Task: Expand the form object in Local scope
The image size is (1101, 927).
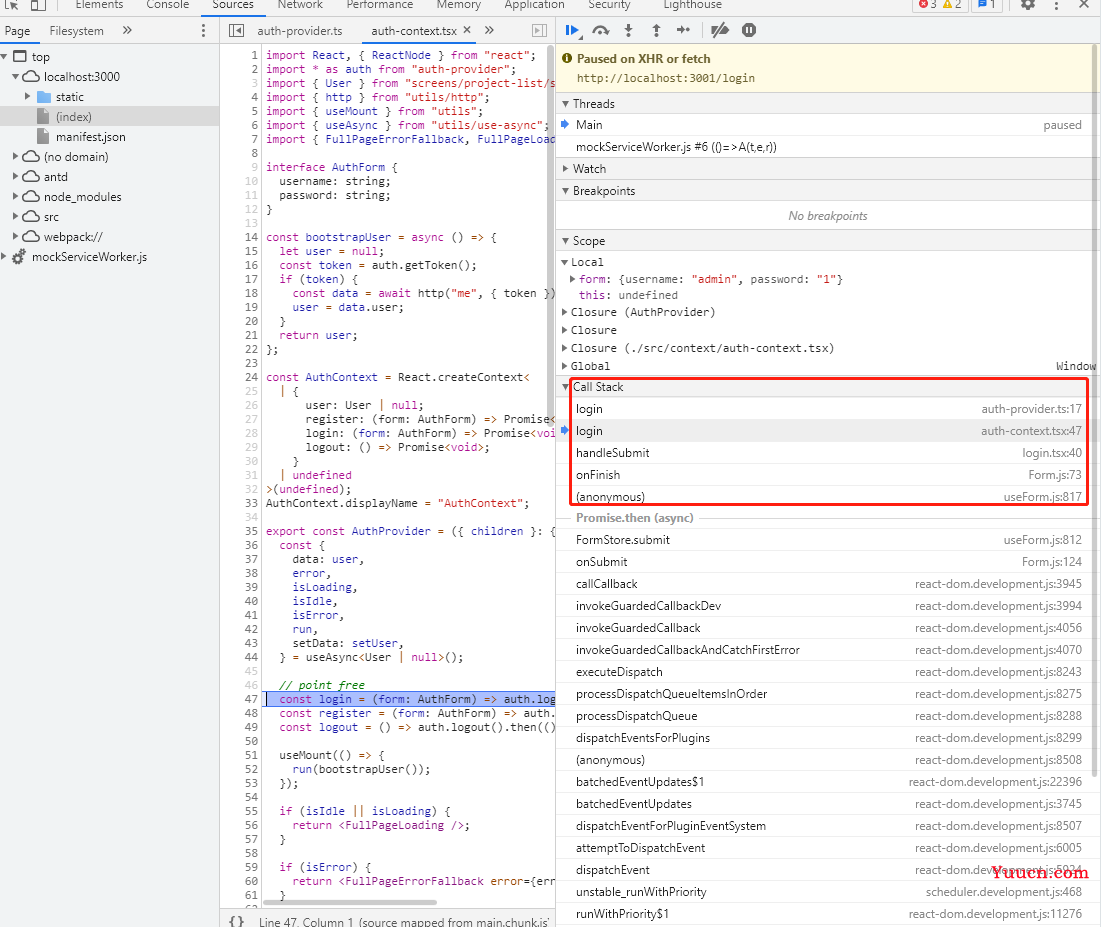Action: (573, 279)
